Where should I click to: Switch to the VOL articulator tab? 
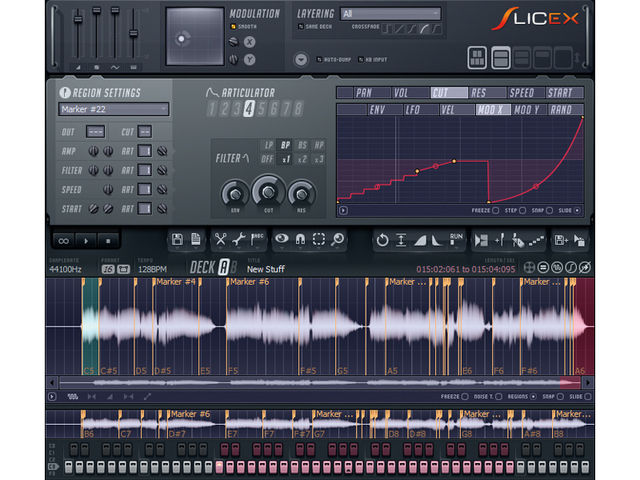click(410, 93)
